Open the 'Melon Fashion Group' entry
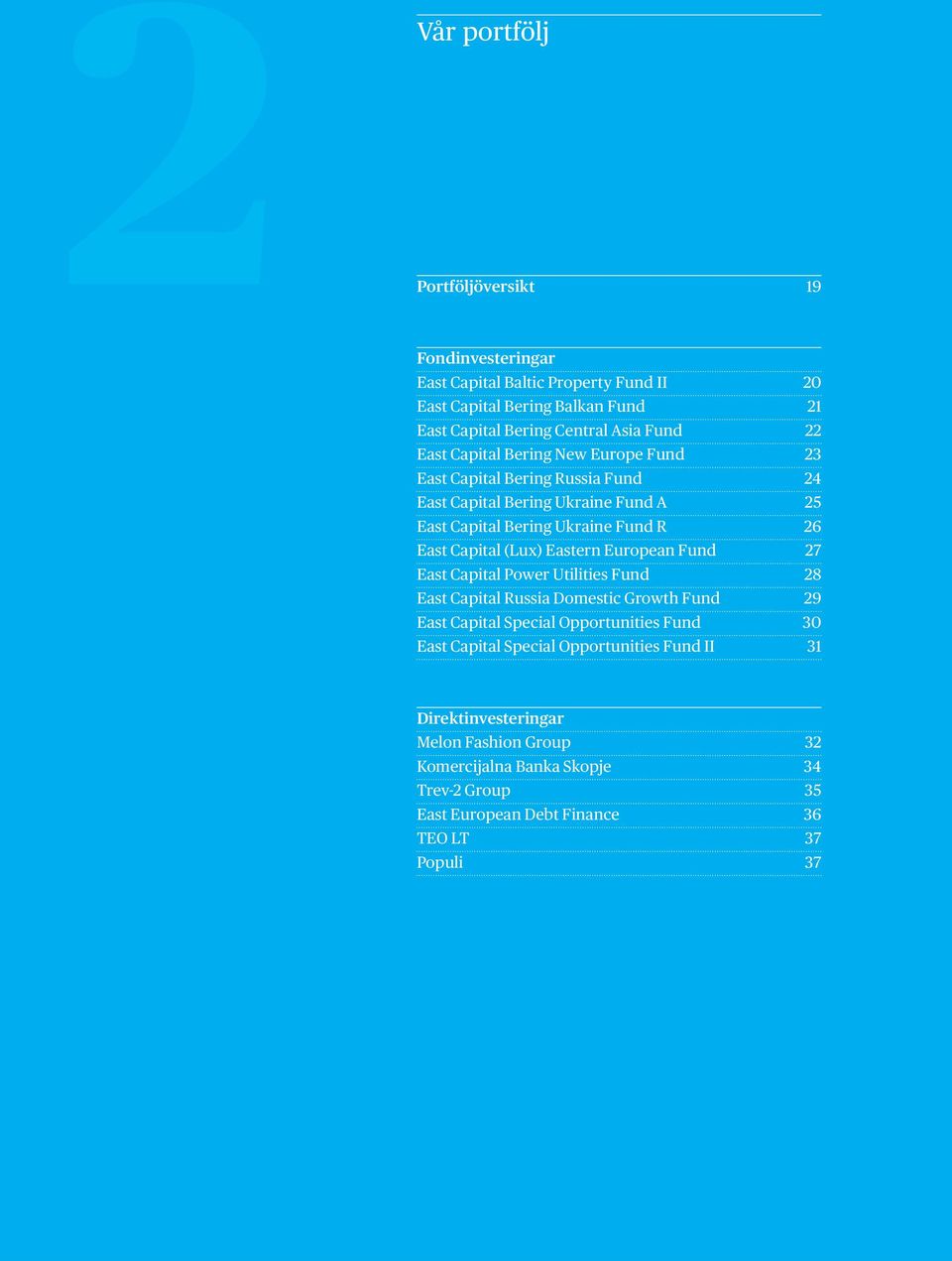 tap(493, 742)
